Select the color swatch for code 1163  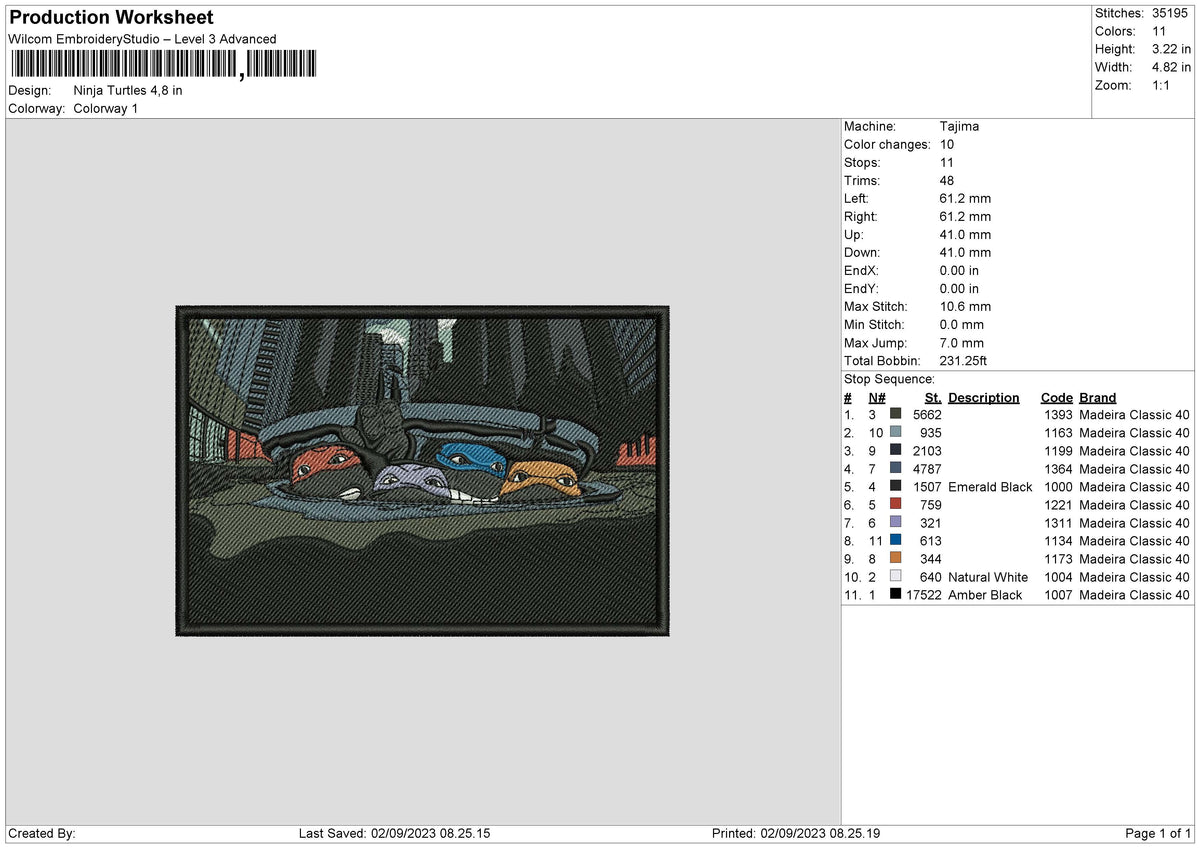[896, 433]
